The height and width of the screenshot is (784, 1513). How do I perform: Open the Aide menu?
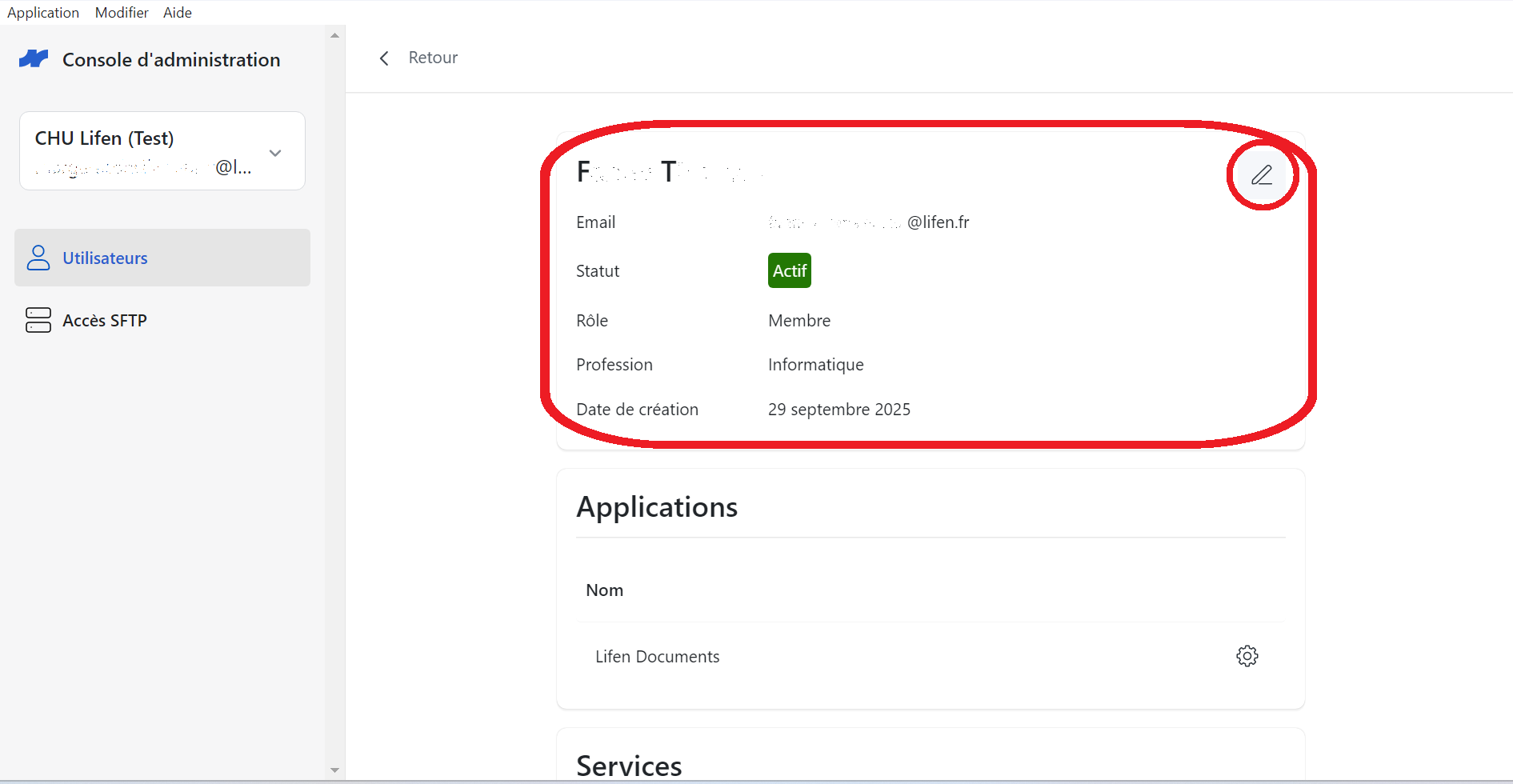[x=178, y=12]
